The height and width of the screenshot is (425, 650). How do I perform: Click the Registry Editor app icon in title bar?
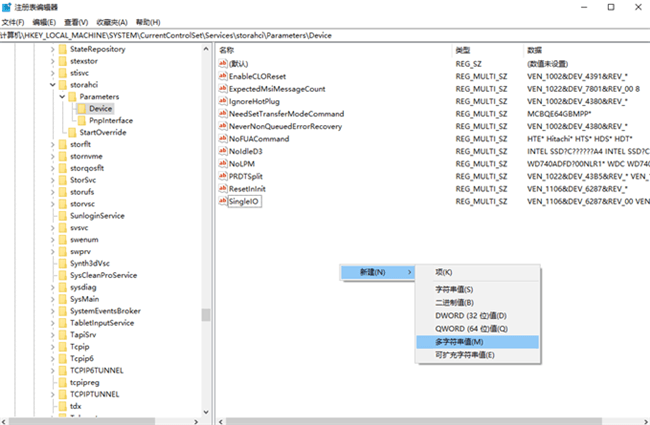point(6,7)
